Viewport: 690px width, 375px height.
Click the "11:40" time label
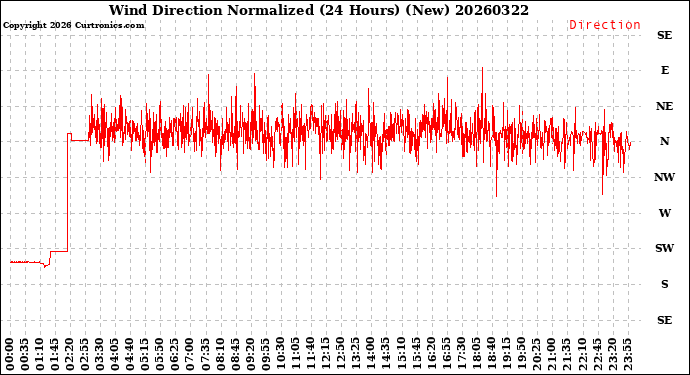tap(311, 354)
